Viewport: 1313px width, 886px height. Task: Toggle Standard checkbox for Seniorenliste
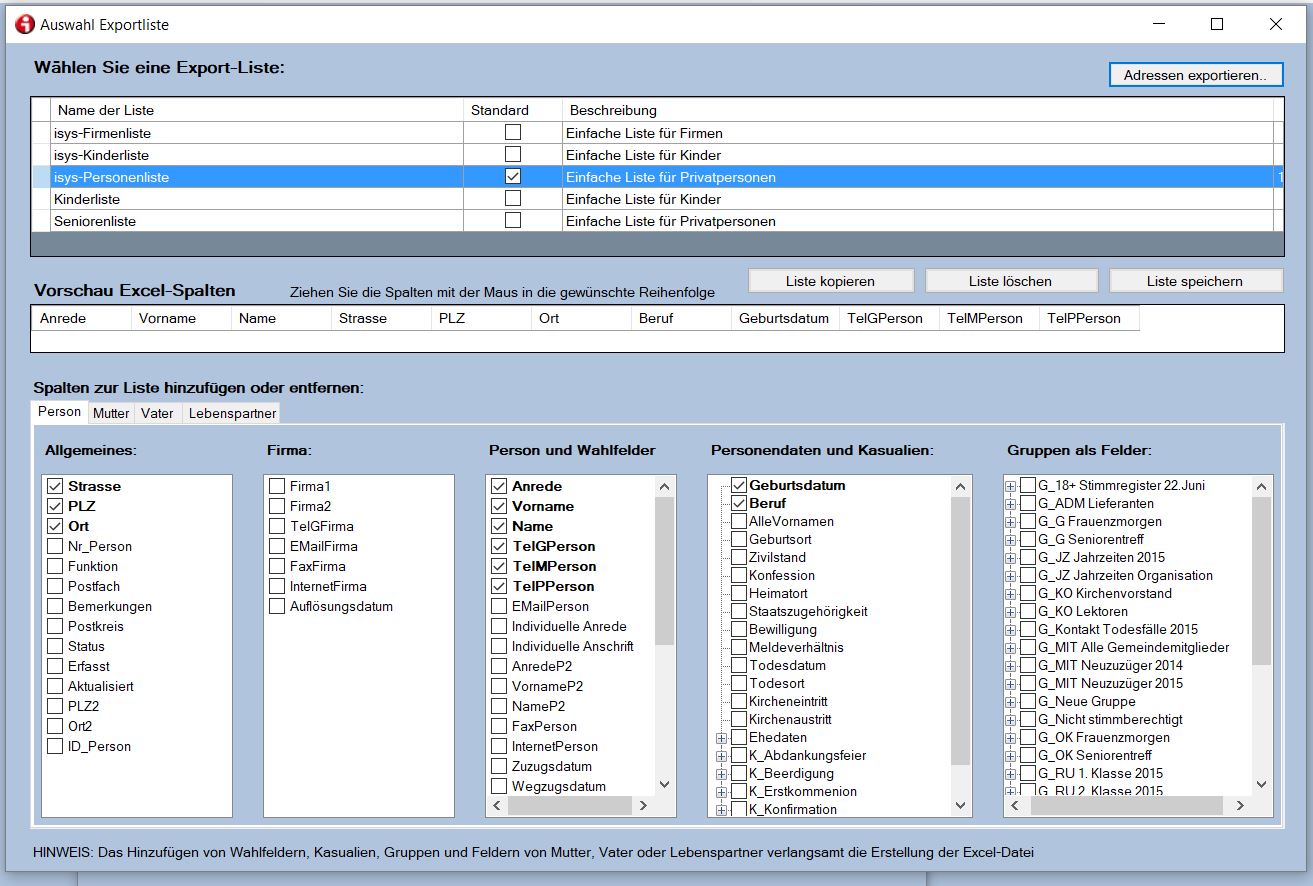coord(513,220)
